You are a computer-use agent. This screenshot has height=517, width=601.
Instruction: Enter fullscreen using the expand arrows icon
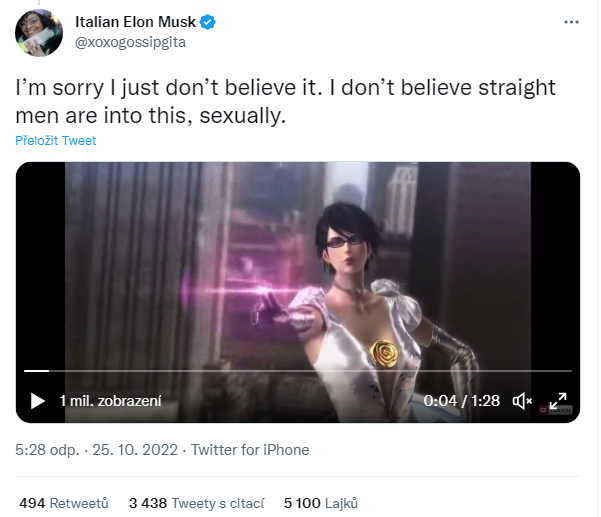pyautogui.click(x=557, y=402)
